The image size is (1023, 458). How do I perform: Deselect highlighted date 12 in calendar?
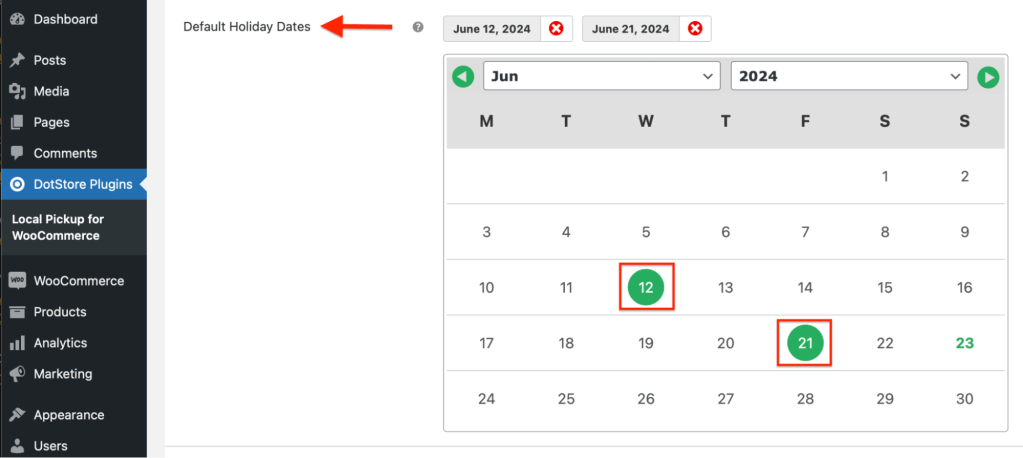click(x=646, y=288)
